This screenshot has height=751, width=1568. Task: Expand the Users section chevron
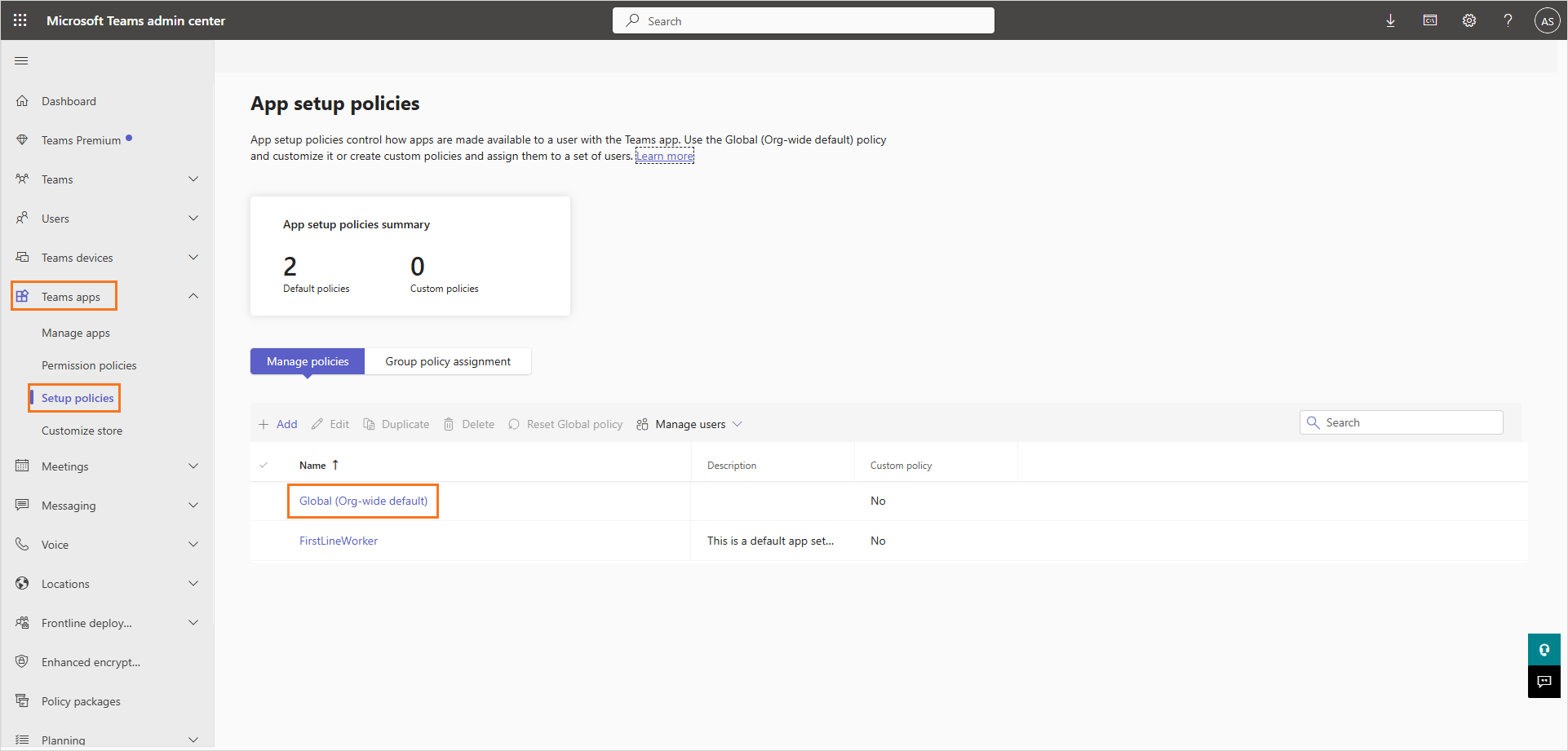[x=193, y=219]
